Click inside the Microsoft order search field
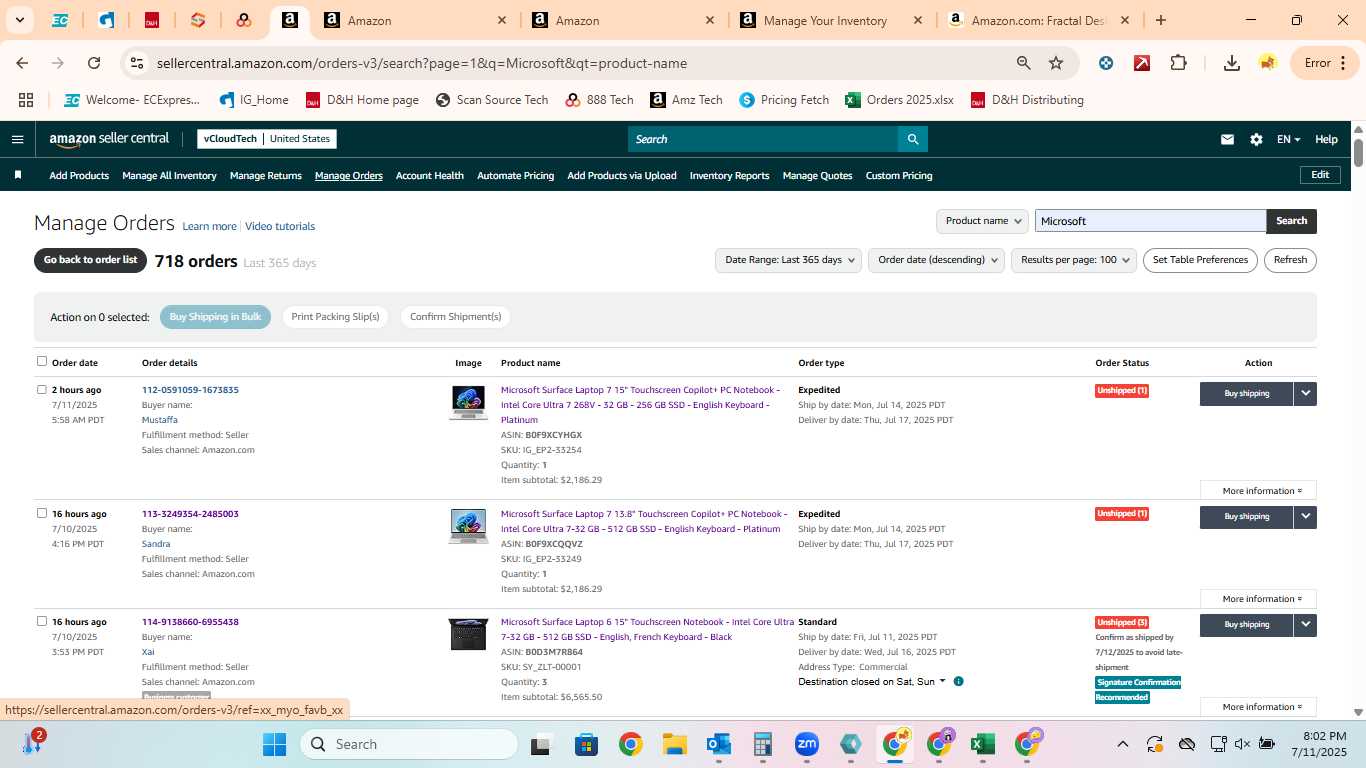 tap(1150, 221)
